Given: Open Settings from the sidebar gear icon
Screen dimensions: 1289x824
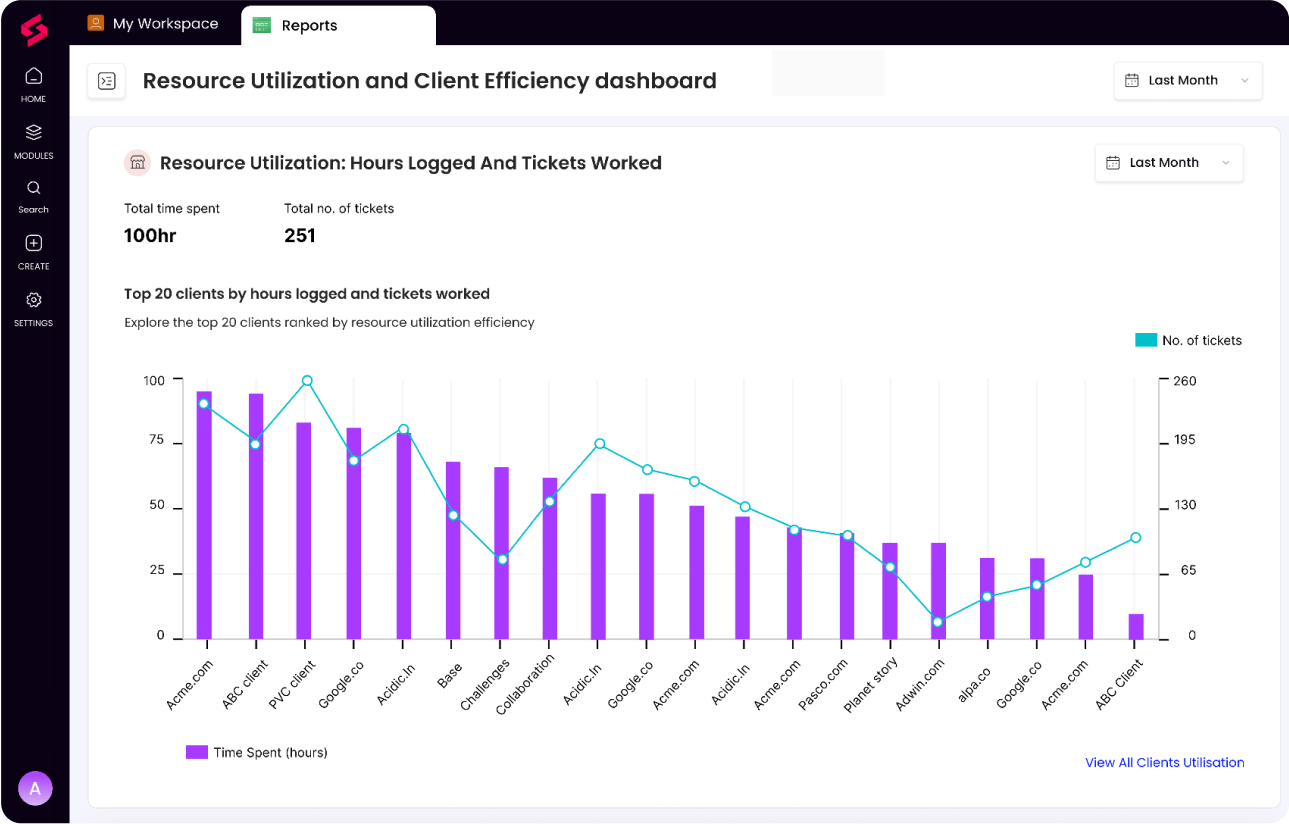Looking at the screenshot, I should pyautogui.click(x=33, y=305).
